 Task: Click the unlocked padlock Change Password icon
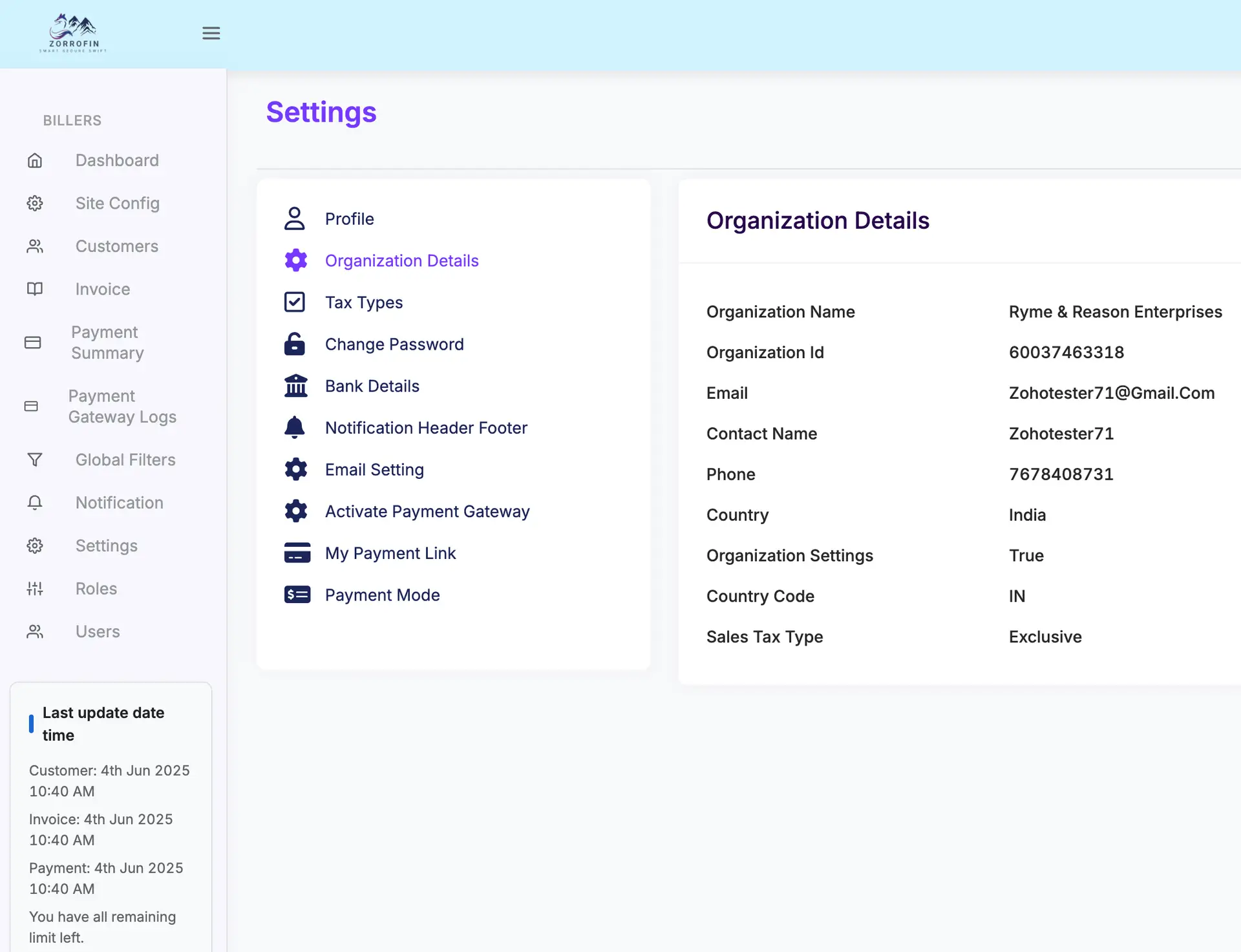[x=295, y=344]
